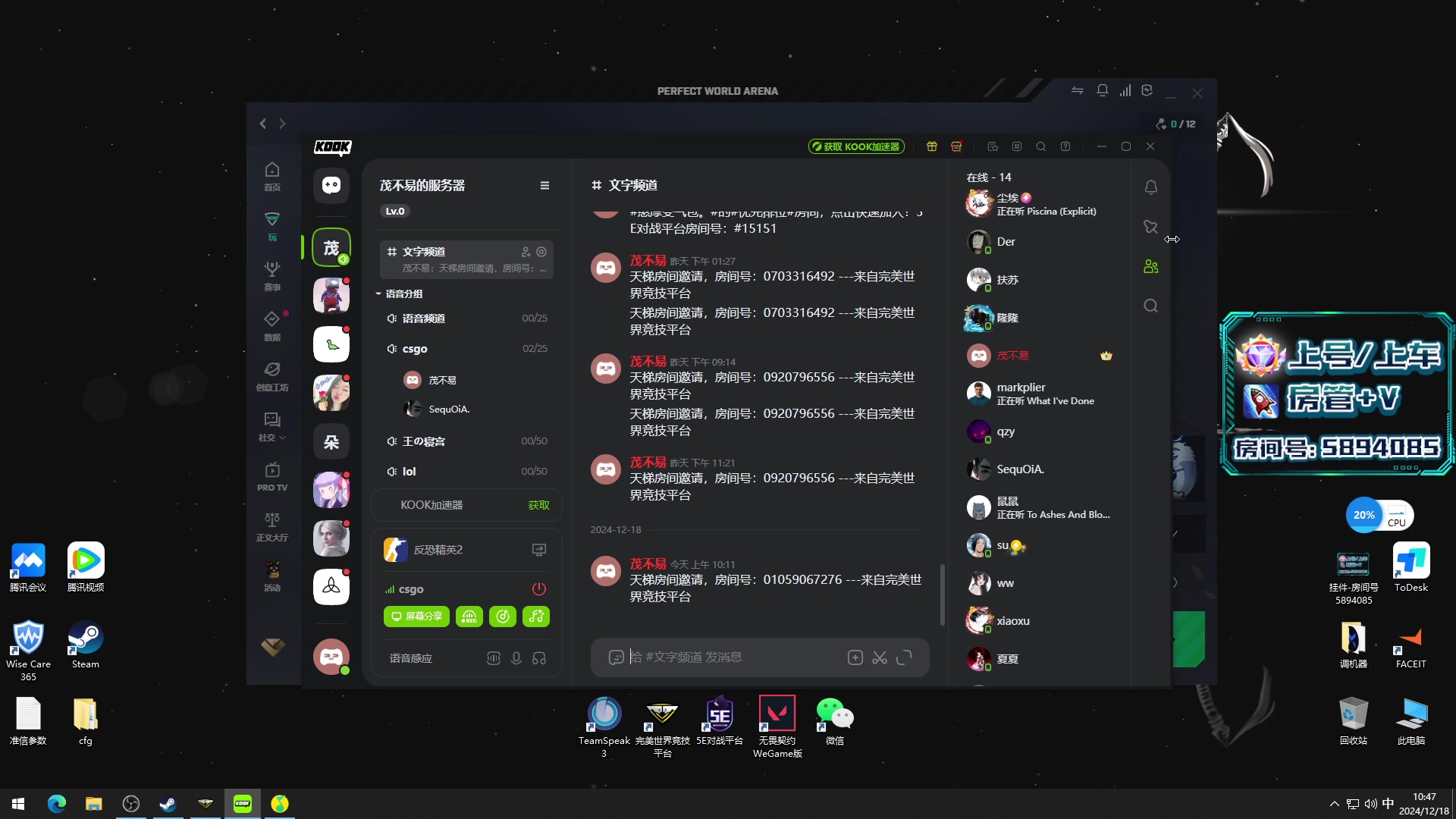The height and width of the screenshot is (819, 1456).
Task: Join the lol voice channel
Action: point(466,472)
